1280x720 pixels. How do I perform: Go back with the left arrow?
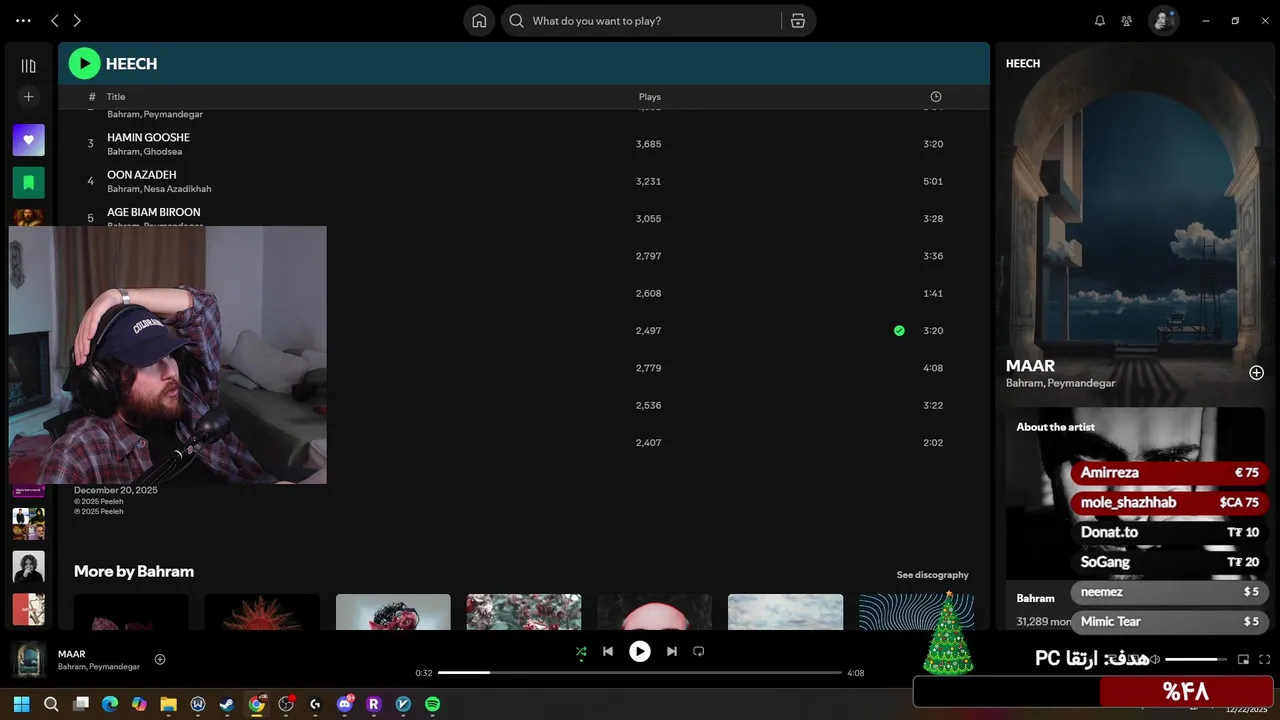(55, 20)
